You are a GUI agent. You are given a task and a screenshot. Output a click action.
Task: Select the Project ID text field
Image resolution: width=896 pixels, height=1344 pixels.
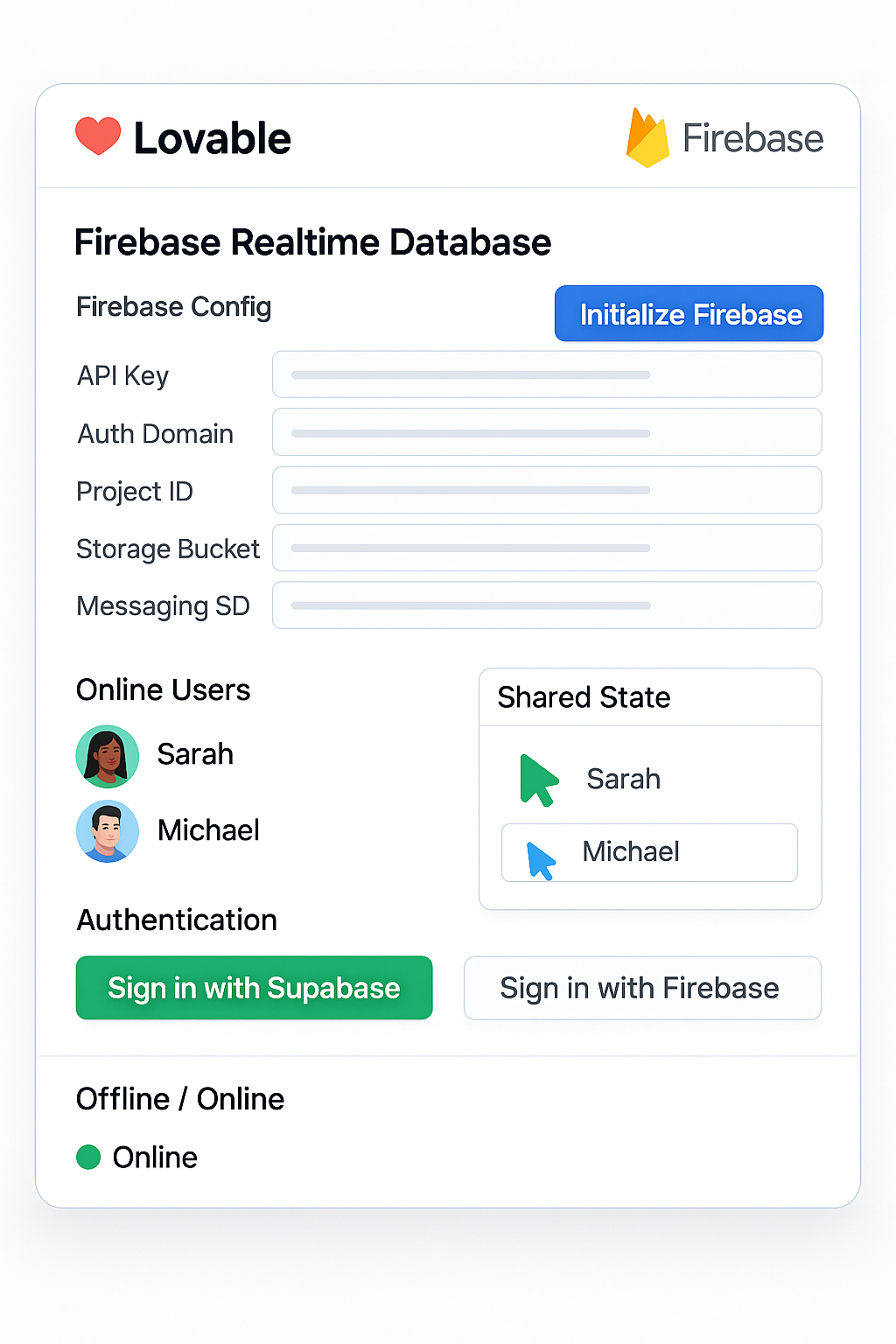pyautogui.click(x=547, y=490)
